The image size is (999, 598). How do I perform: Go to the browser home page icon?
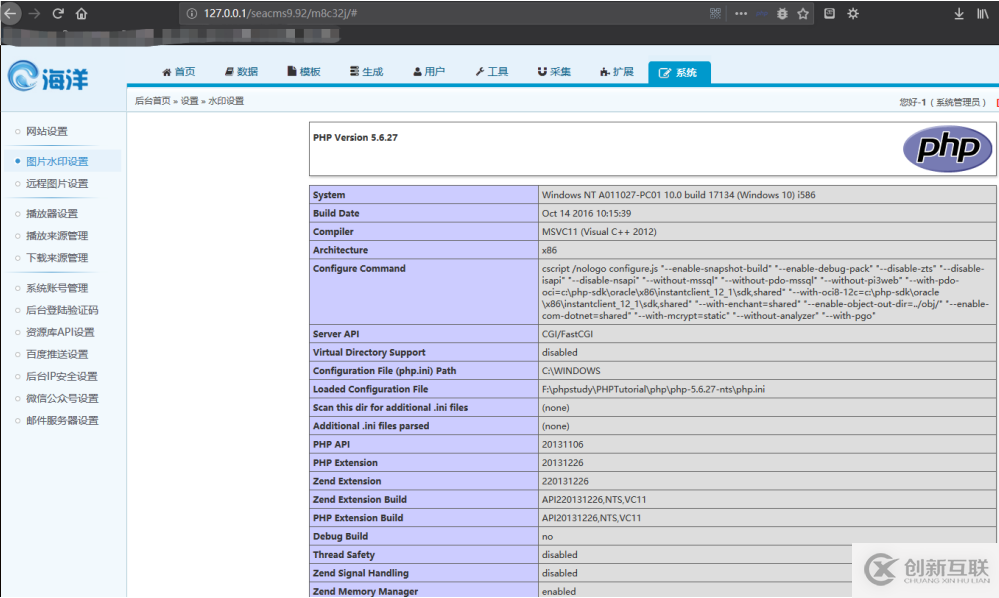[x=82, y=14]
